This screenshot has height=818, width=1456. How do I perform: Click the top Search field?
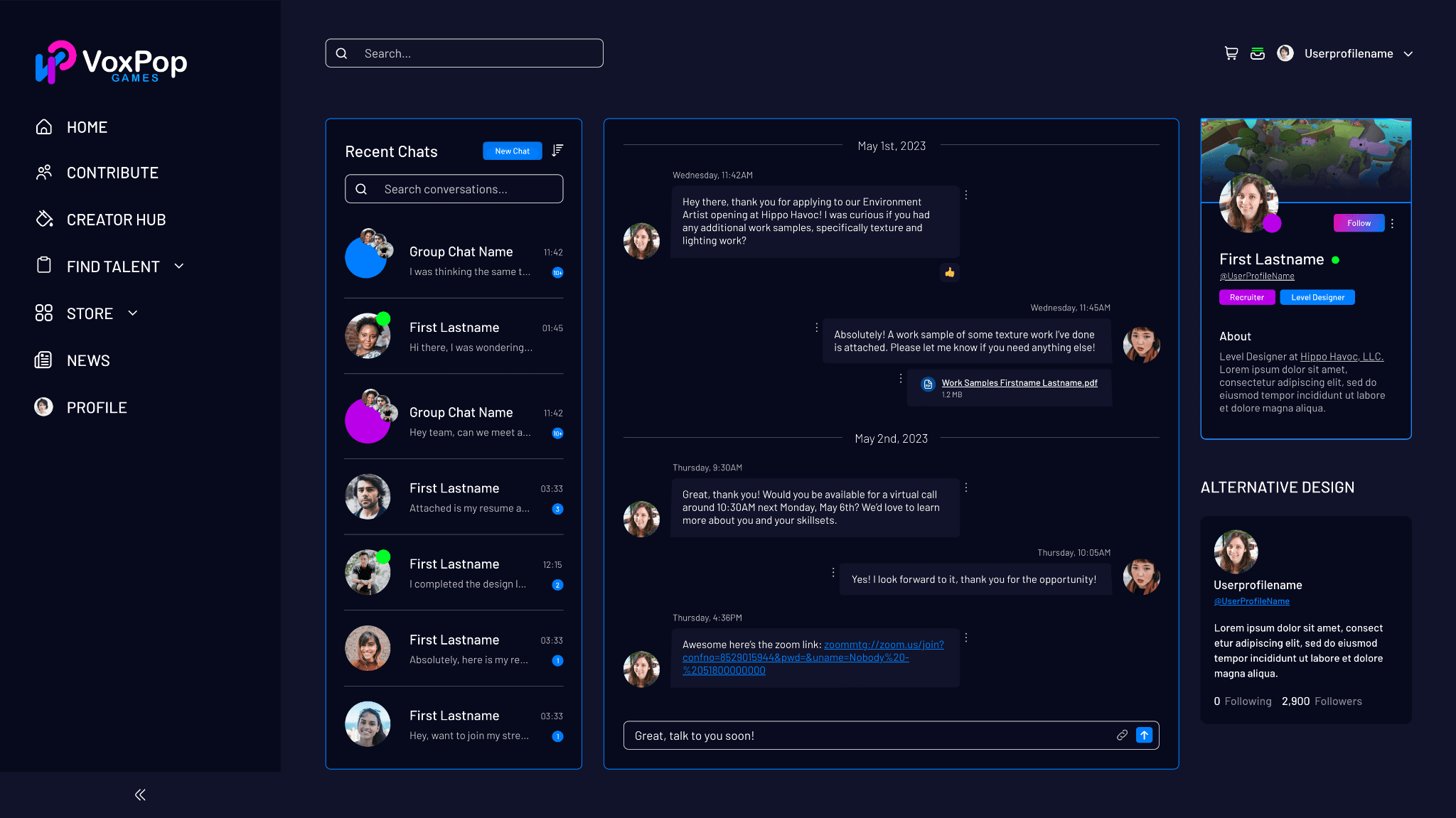464,53
